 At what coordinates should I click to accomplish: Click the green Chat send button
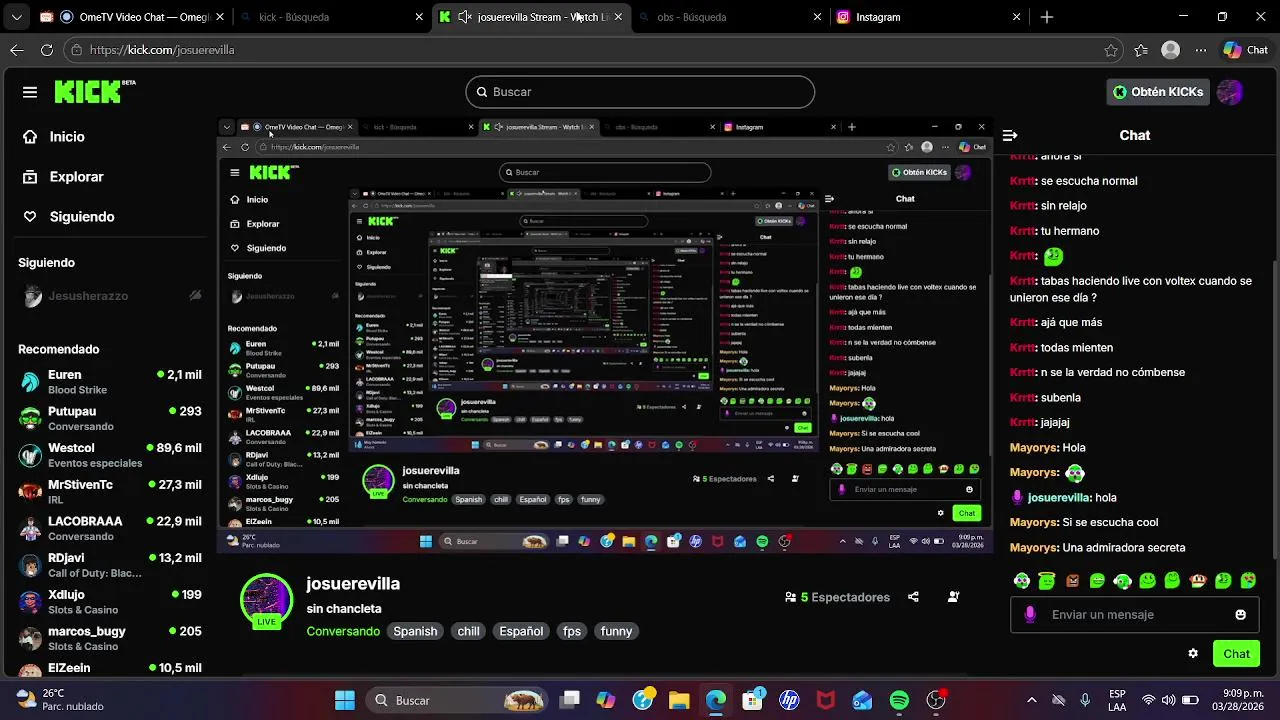coord(1236,654)
